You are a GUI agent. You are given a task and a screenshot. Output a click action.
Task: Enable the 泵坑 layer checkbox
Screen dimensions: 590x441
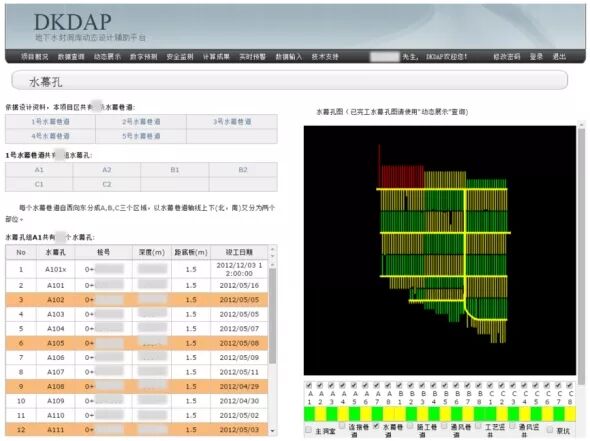550,429
